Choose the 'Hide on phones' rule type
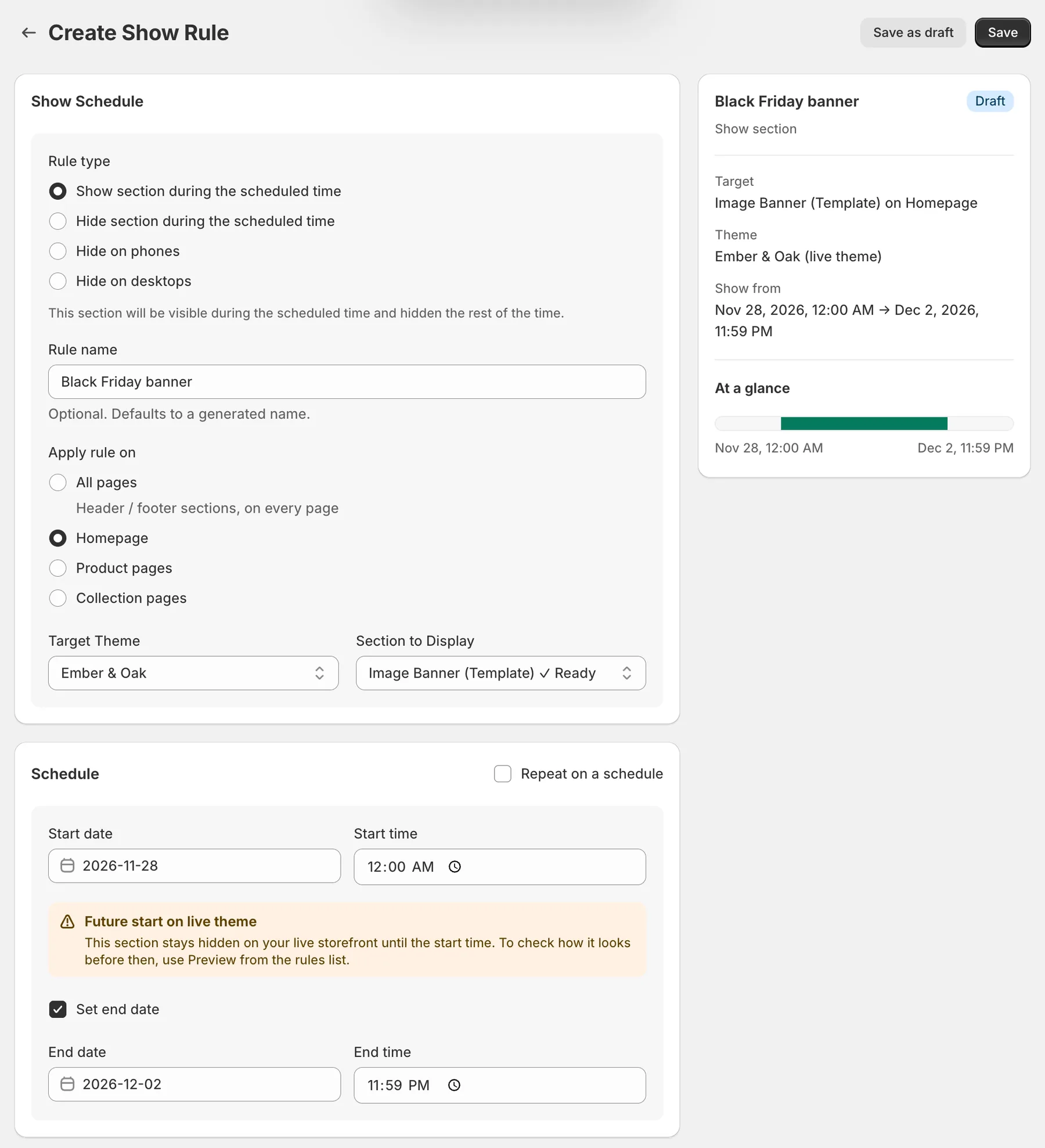Screen dimensions: 1045x1148 pyautogui.click(x=57, y=251)
